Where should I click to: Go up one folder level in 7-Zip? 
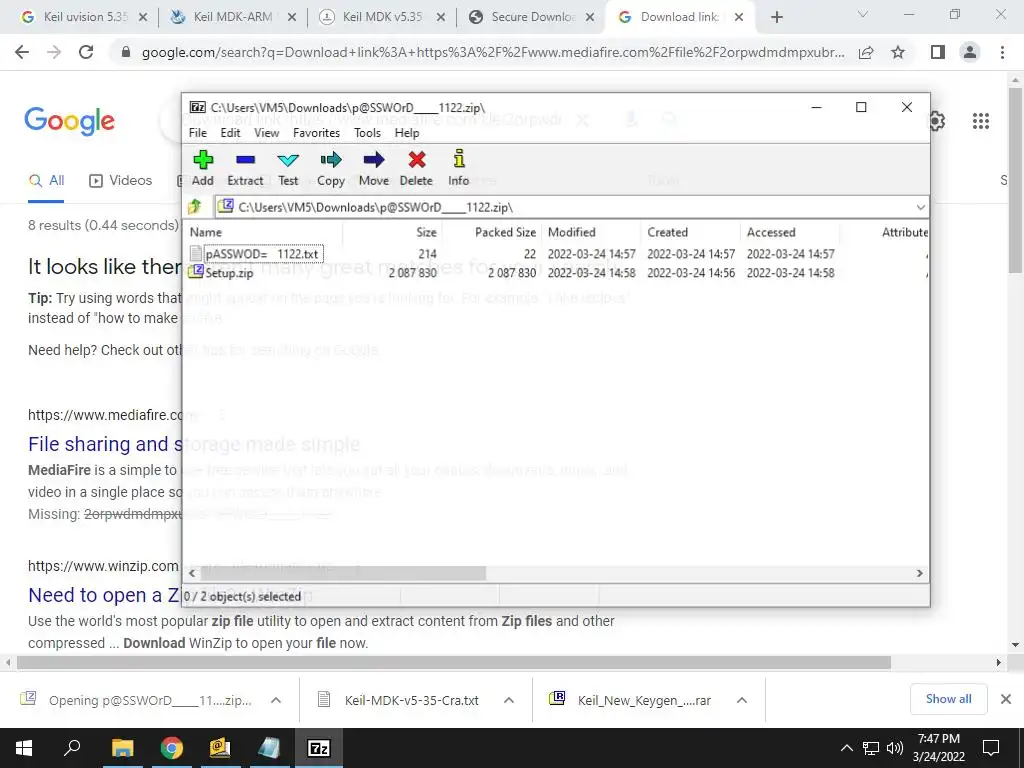pos(195,207)
